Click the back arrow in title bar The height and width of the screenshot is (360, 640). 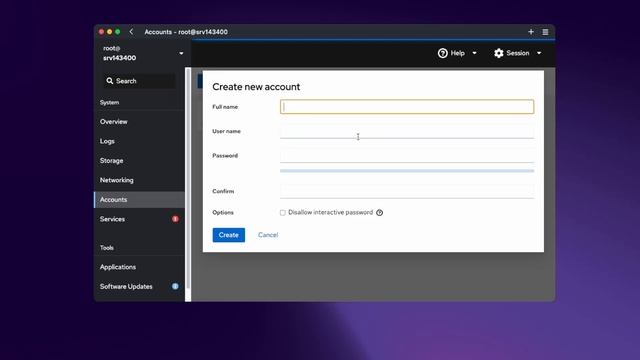tap(131, 31)
